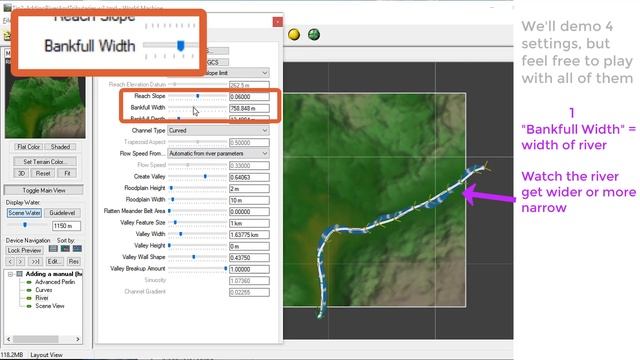Click the terrain preview thumbnail

point(45,107)
